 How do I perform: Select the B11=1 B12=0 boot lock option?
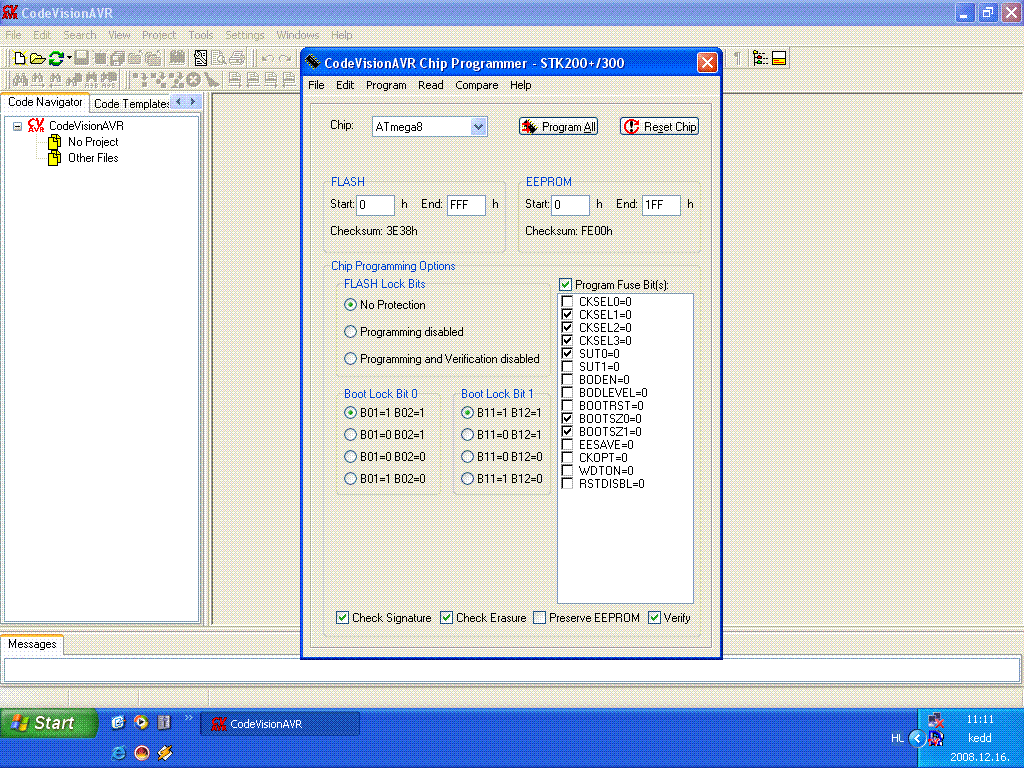click(x=468, y=479)
